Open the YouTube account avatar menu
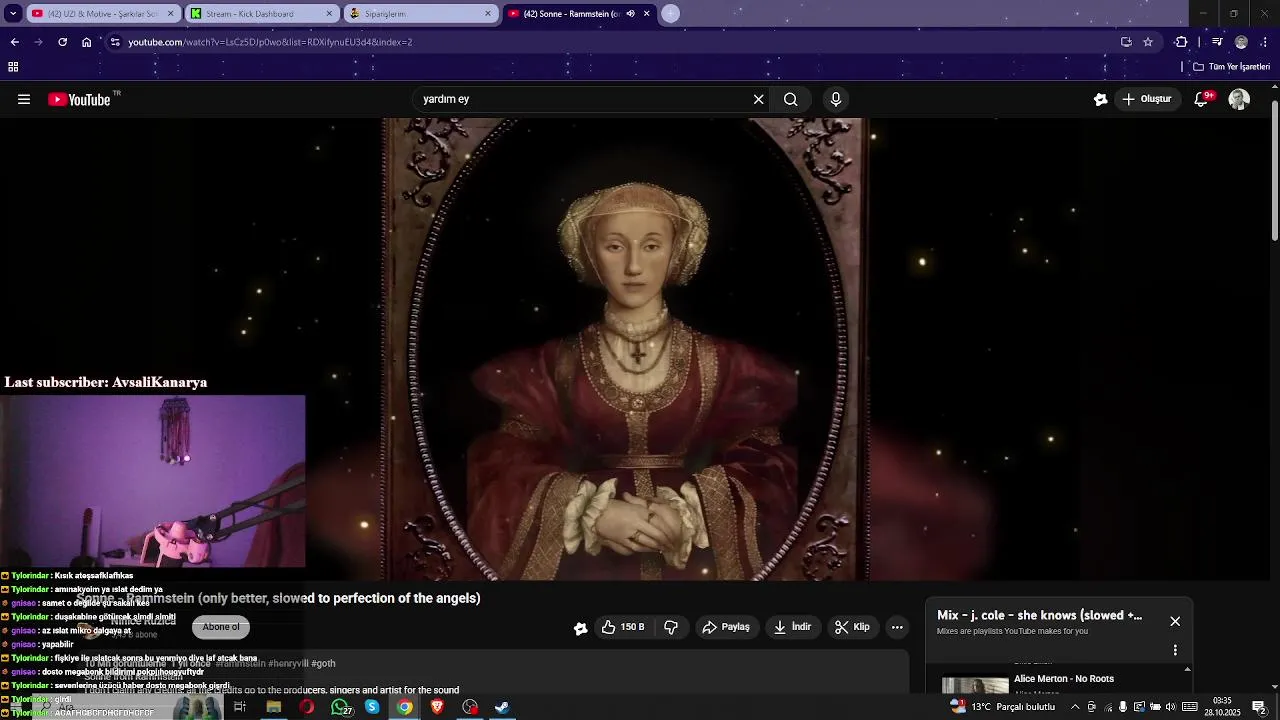Viewport: 1280px width, 720px height. pos(1239,99)
